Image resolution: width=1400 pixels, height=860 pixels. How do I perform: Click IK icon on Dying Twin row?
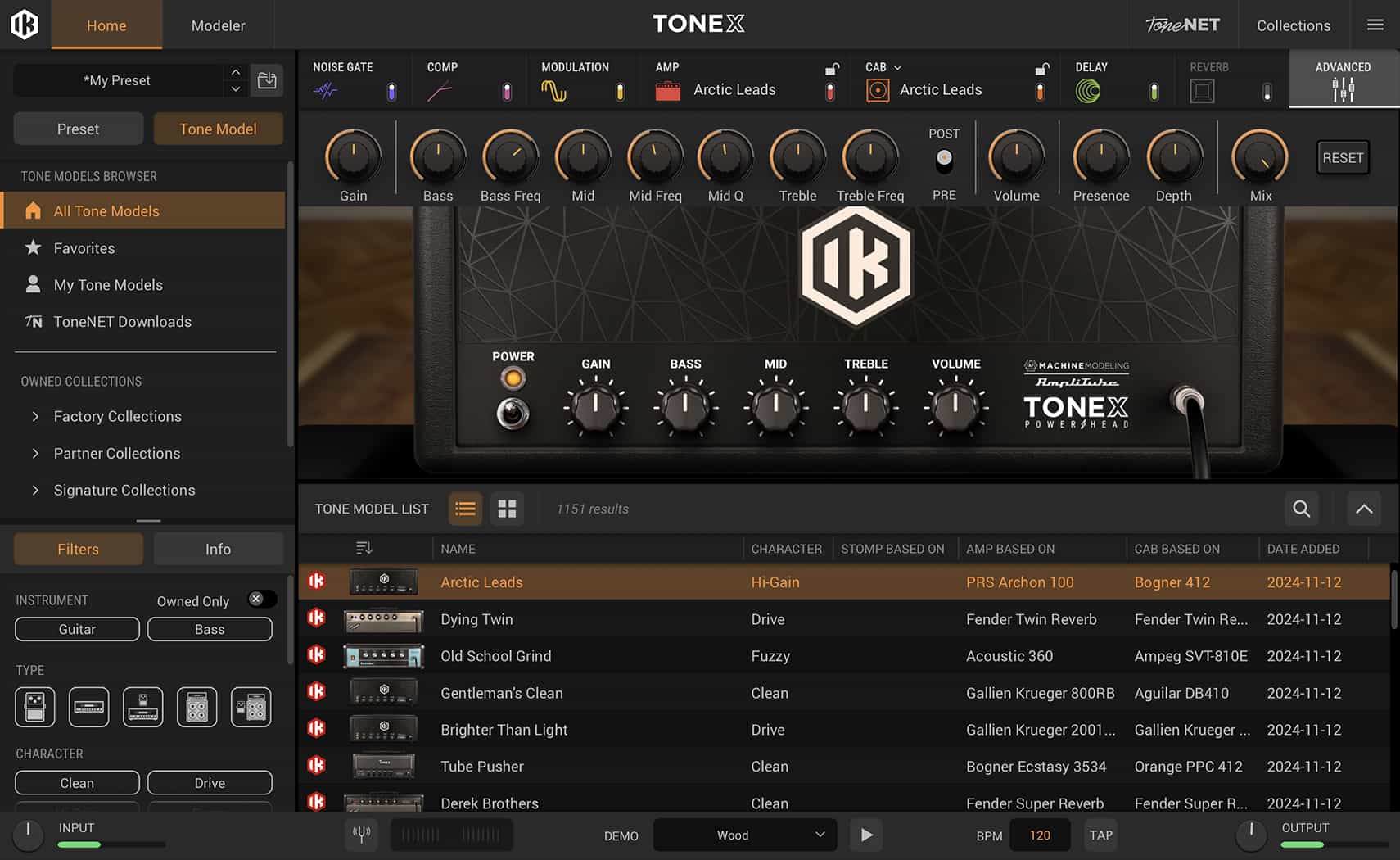pyautogui.click(x=317, y=618)
